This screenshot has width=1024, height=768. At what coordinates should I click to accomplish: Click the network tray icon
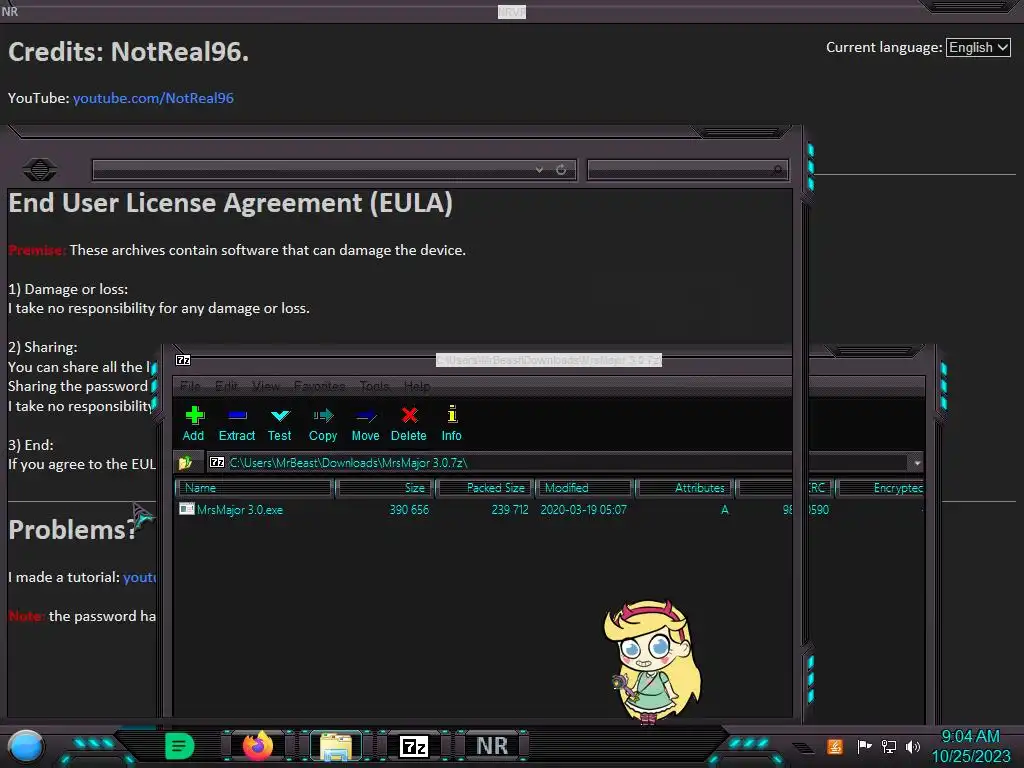click(889, 746)
